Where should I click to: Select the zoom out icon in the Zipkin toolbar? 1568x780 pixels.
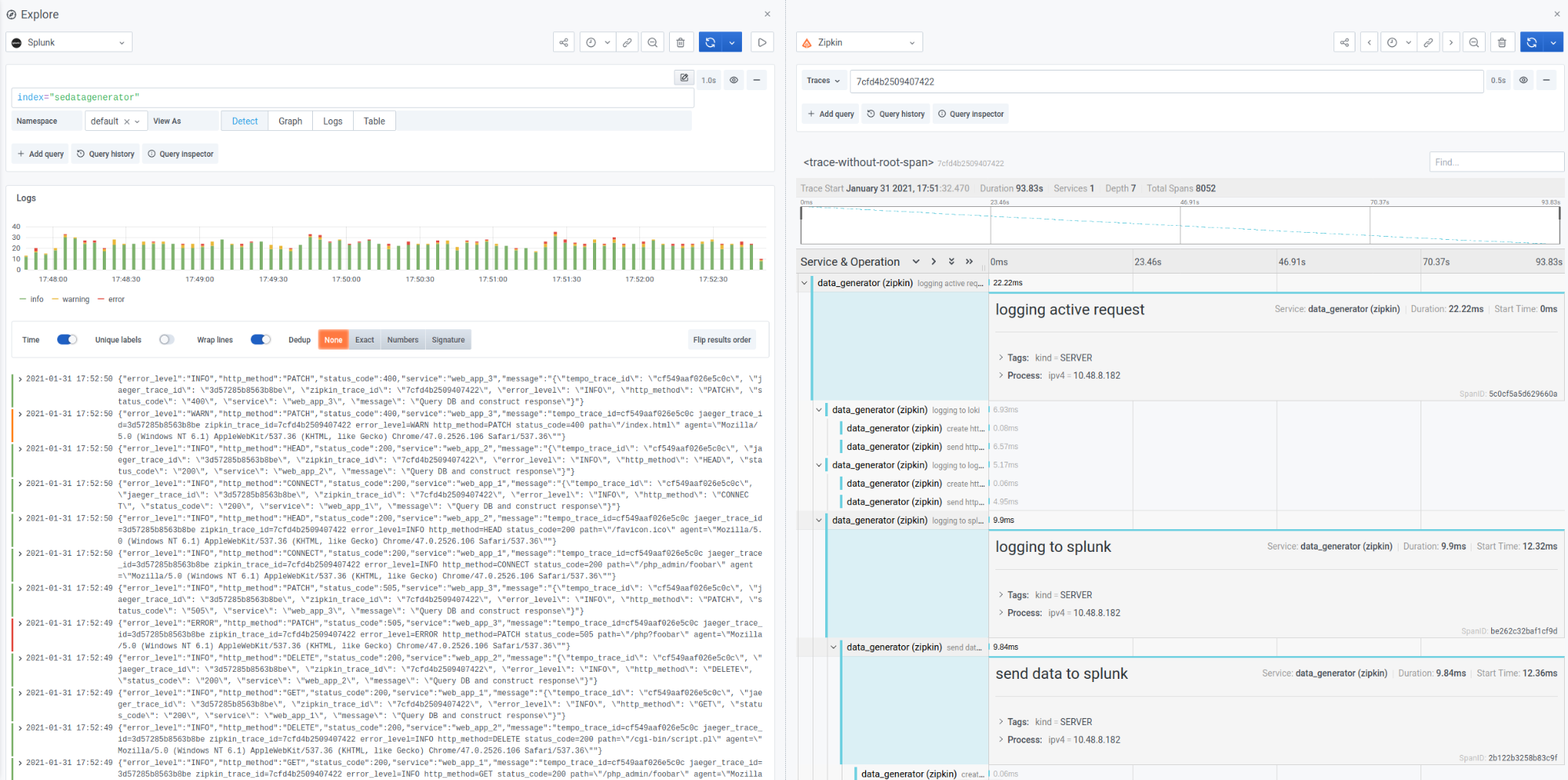point(1474,42)
